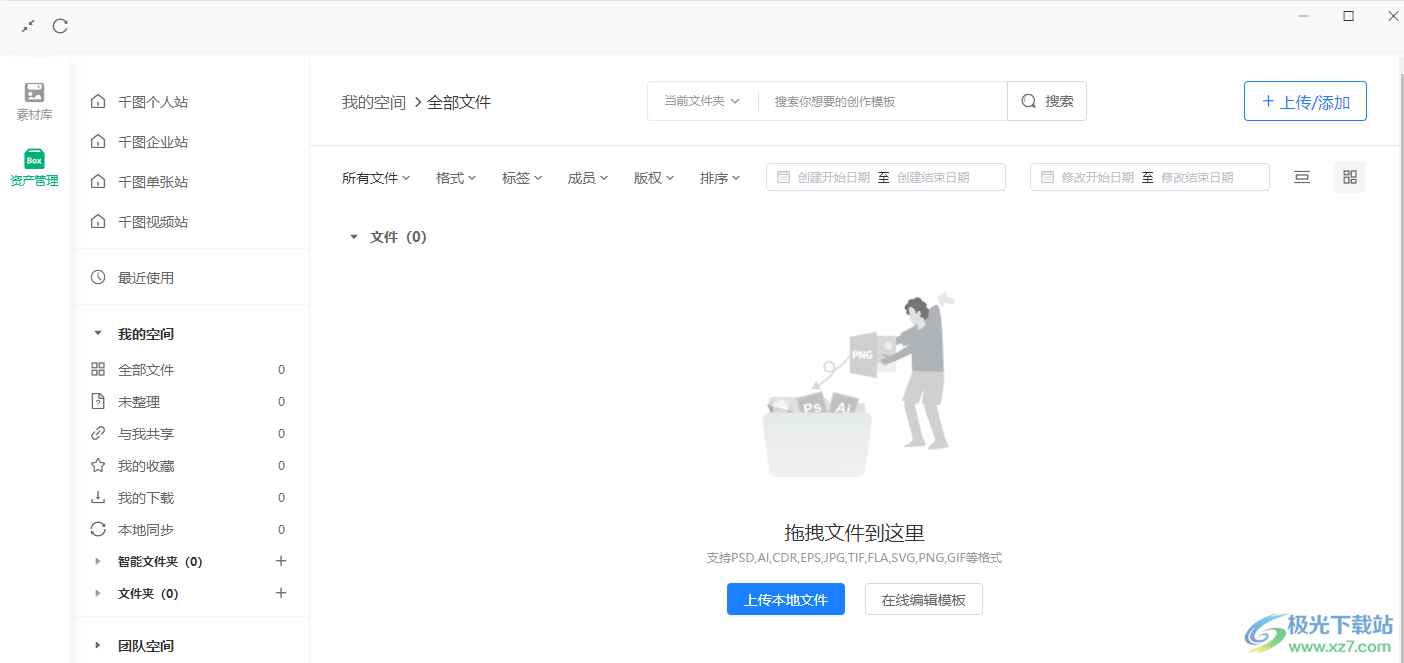Click the star icon for 我的收藏
The image size is (1404, 663).
coord(98,465)
